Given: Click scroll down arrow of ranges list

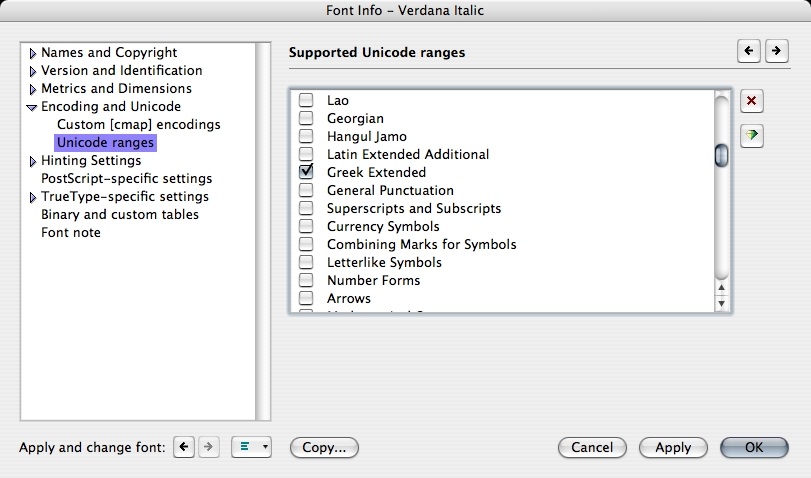Looking at the screenshot, I should point(721,303).
